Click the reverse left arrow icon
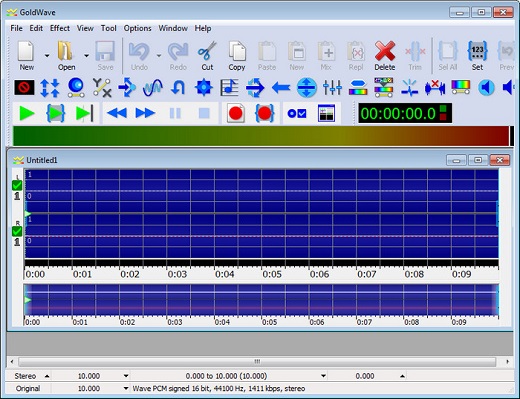 [281, 88]
